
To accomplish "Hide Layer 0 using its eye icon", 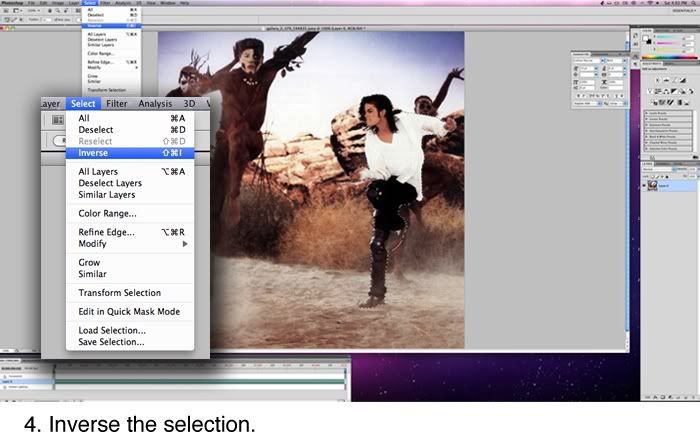I will point(644,186).
